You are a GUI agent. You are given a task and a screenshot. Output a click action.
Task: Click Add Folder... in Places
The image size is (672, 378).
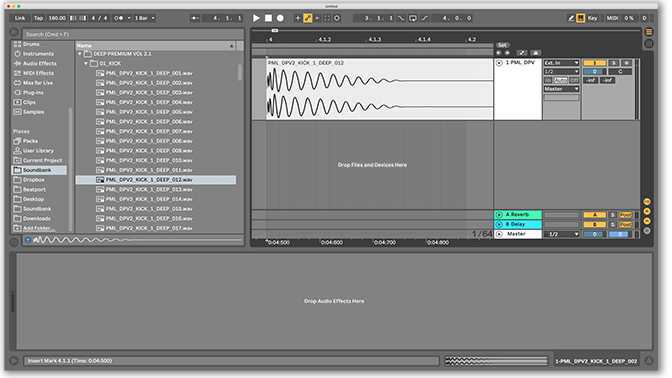39,228
